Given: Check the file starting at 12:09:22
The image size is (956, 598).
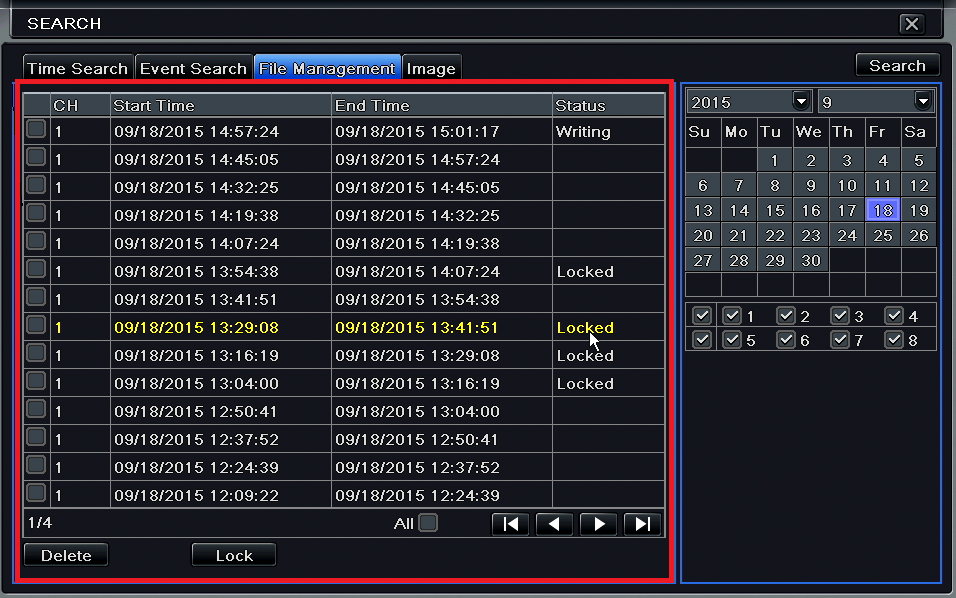Looking at the screenshot, I should 36,493.
